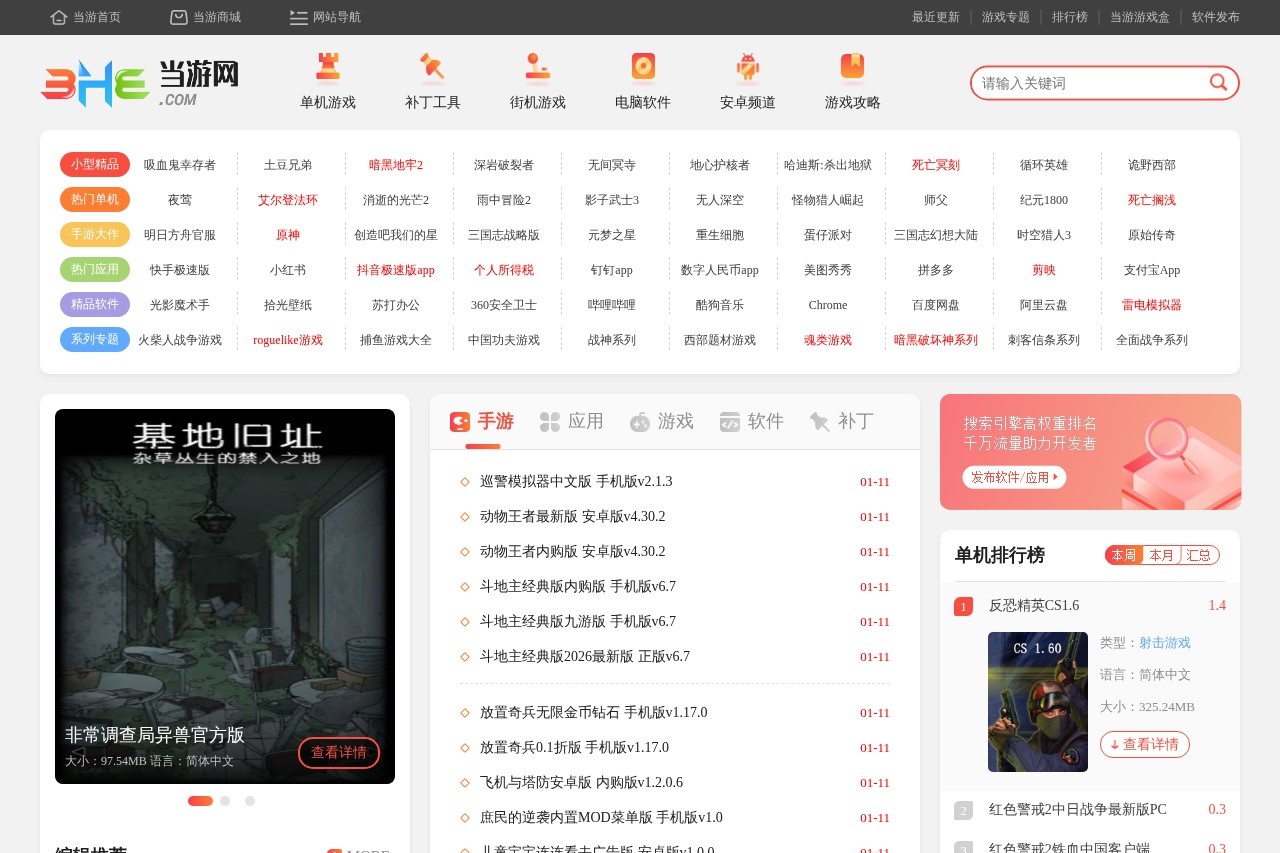Switch to the 补丁 tab
The width and height of the screenshot is (1280, 853).
842,422
